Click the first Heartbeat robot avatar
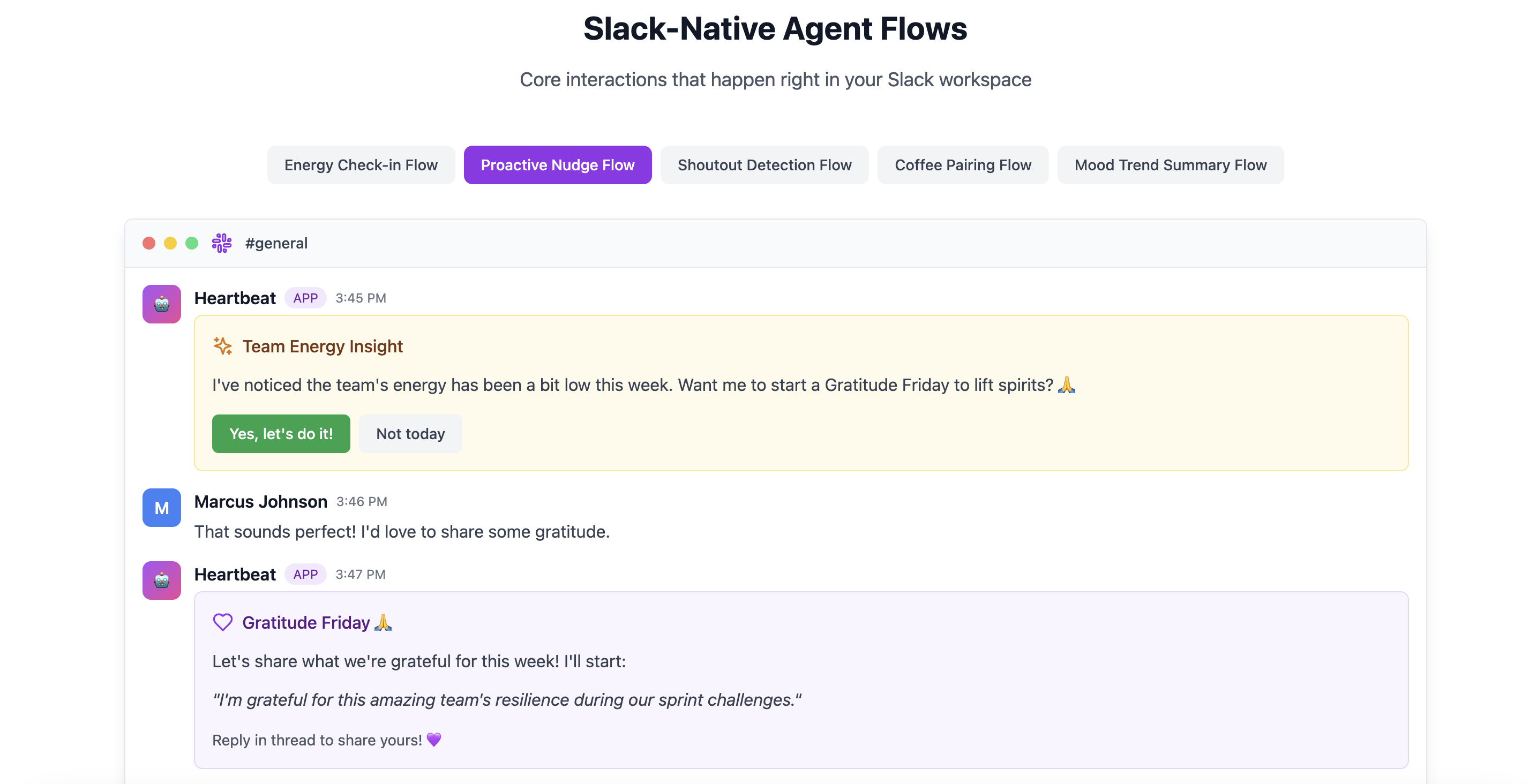 coord(161,304)
